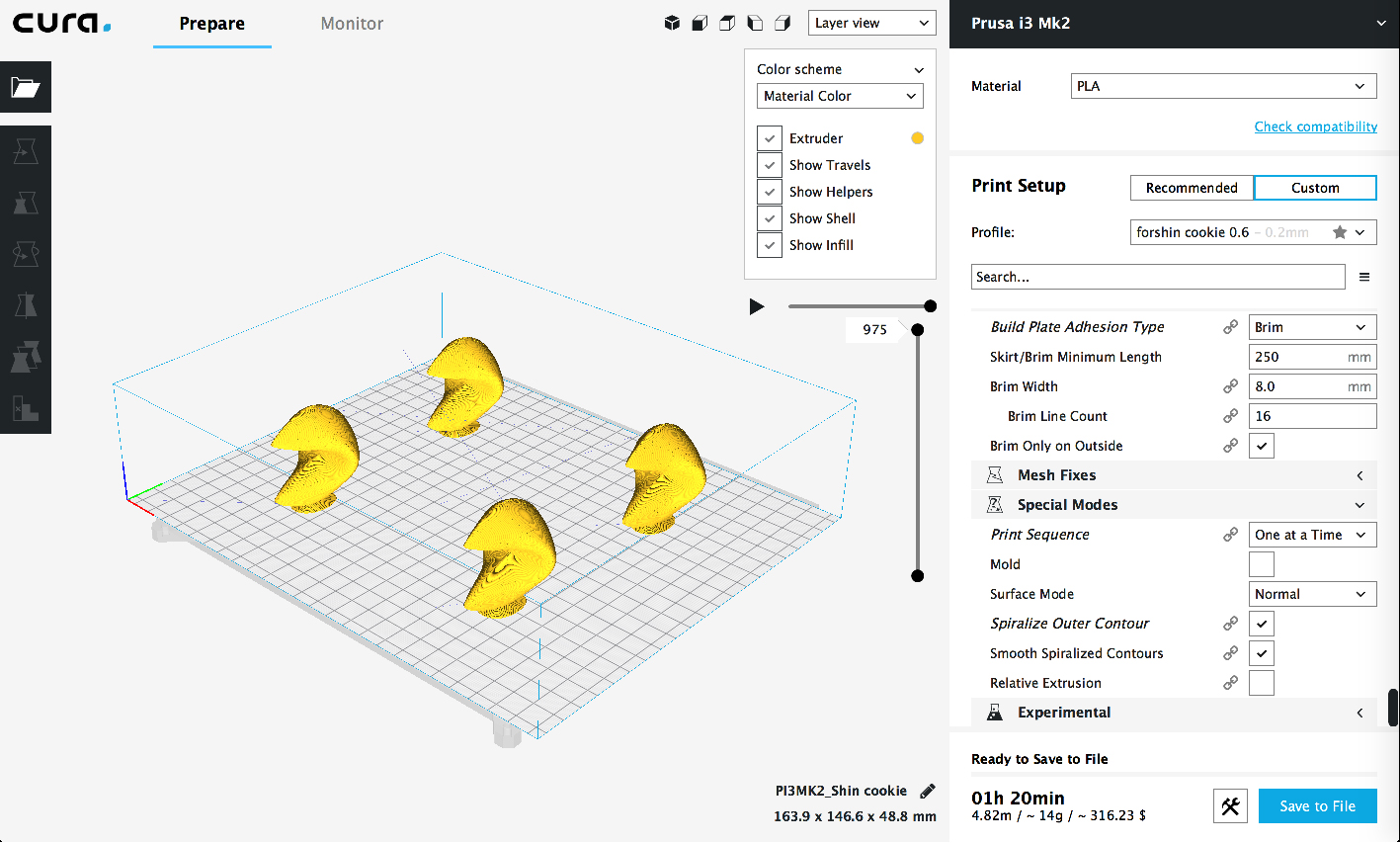Collapse the Special Modes section

coord(1174,505)
